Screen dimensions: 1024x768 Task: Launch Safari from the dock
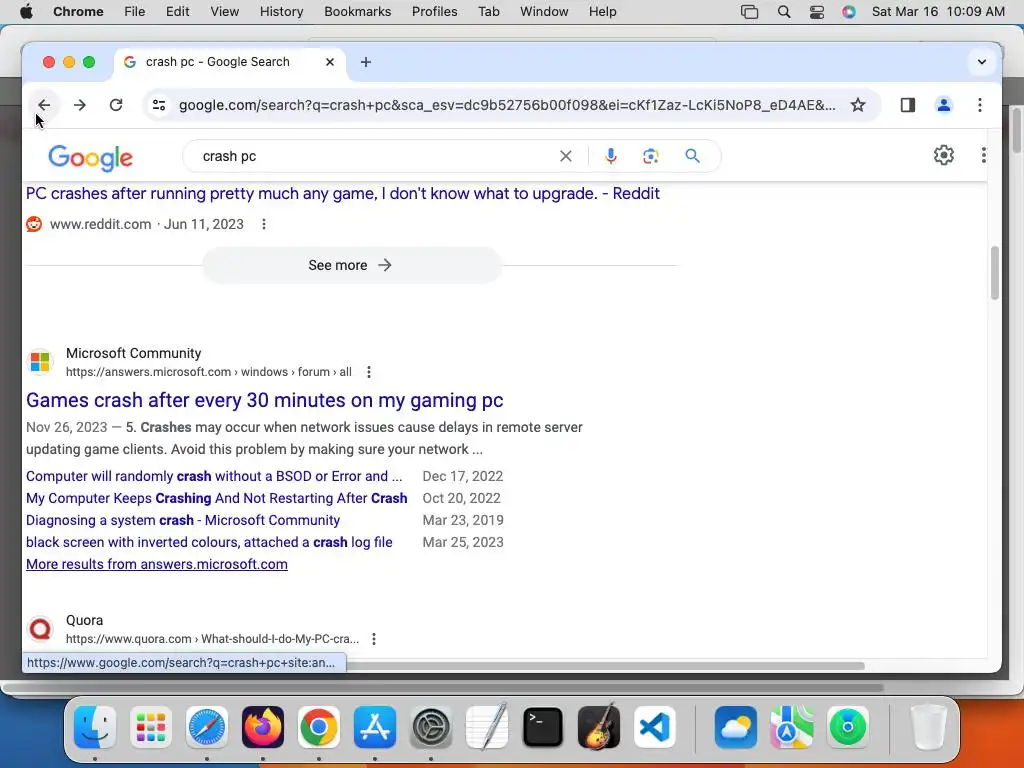coord(207,727)
